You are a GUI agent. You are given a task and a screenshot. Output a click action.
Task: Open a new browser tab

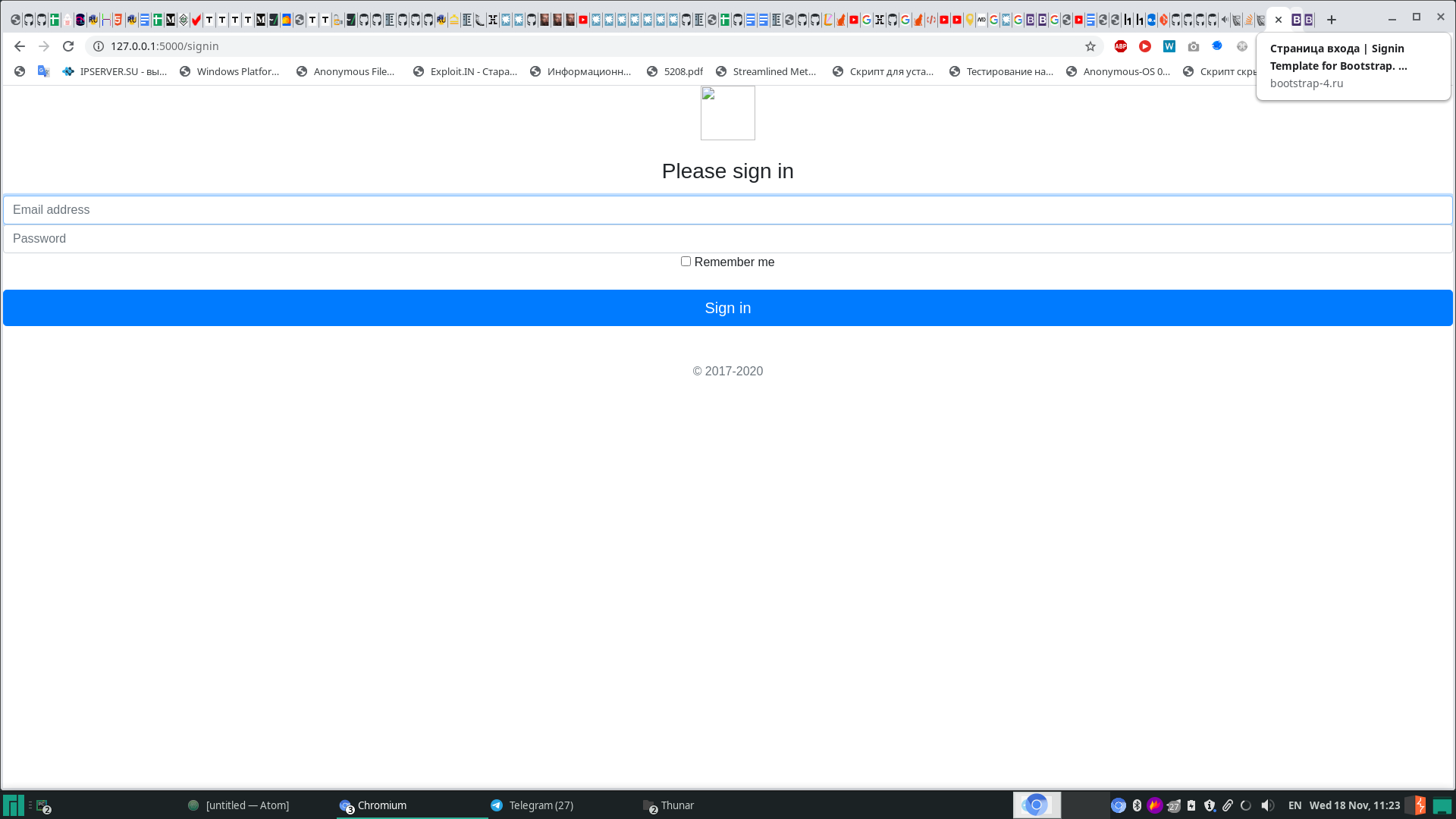tap(1332, 20)
